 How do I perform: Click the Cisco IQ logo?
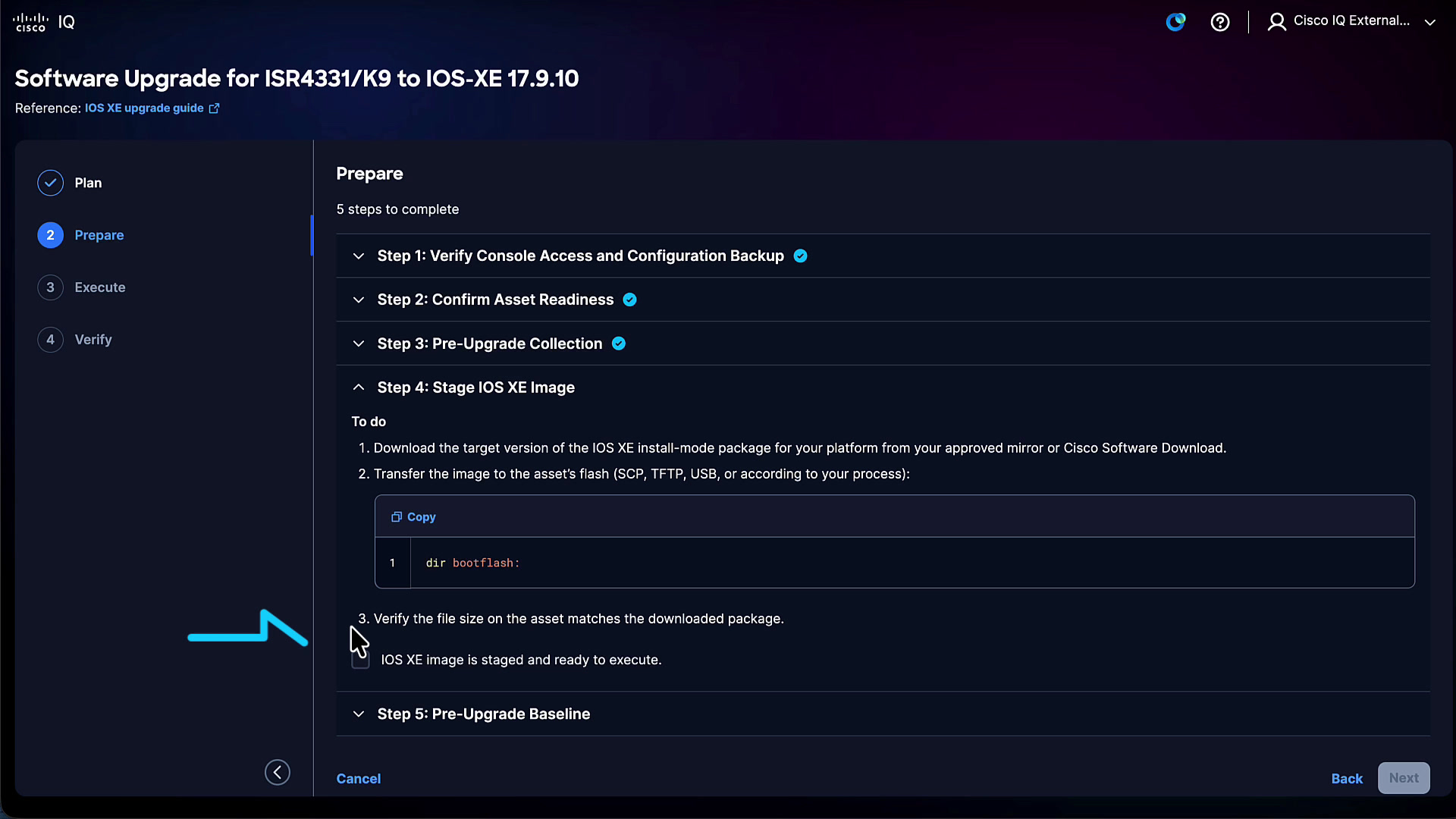pos(44,22)
